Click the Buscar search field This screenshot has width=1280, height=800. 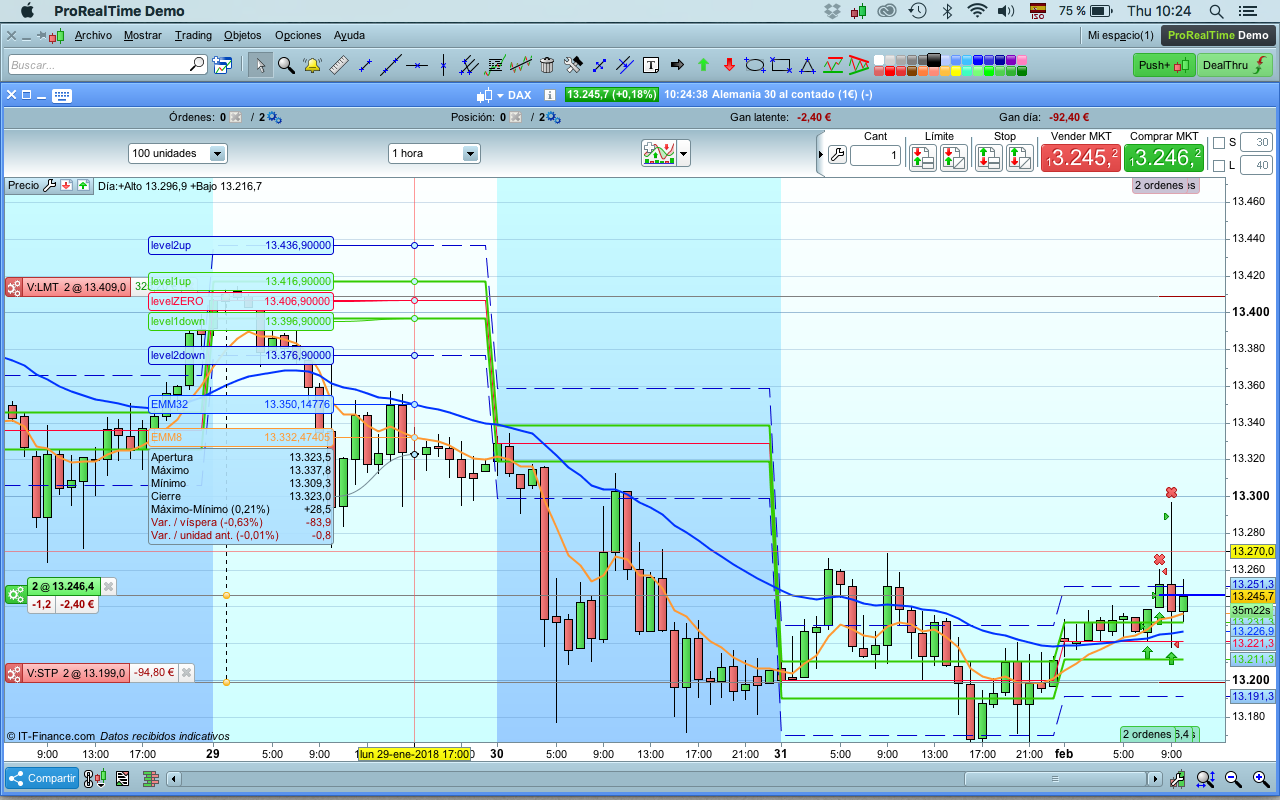point(108,65)
